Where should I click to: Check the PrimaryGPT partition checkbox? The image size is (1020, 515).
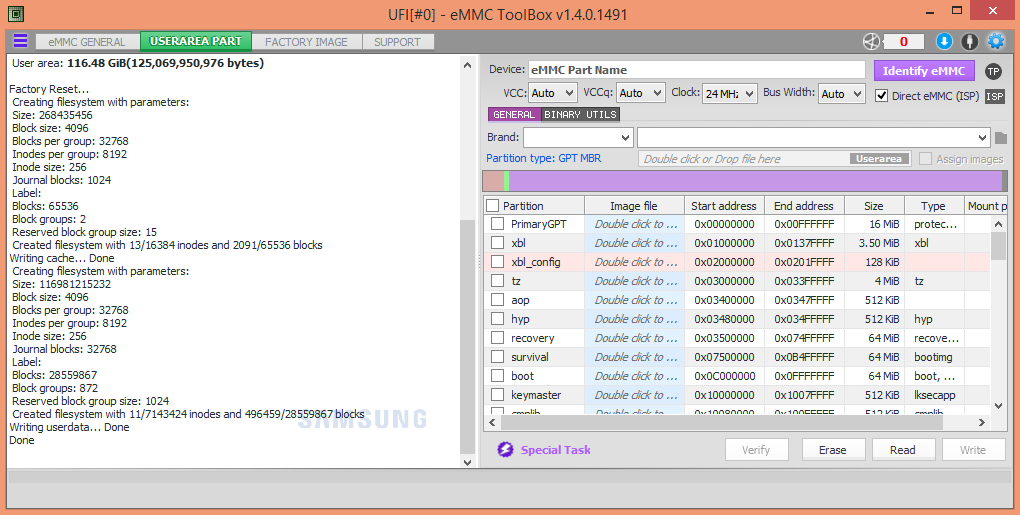tap(498, 224)
